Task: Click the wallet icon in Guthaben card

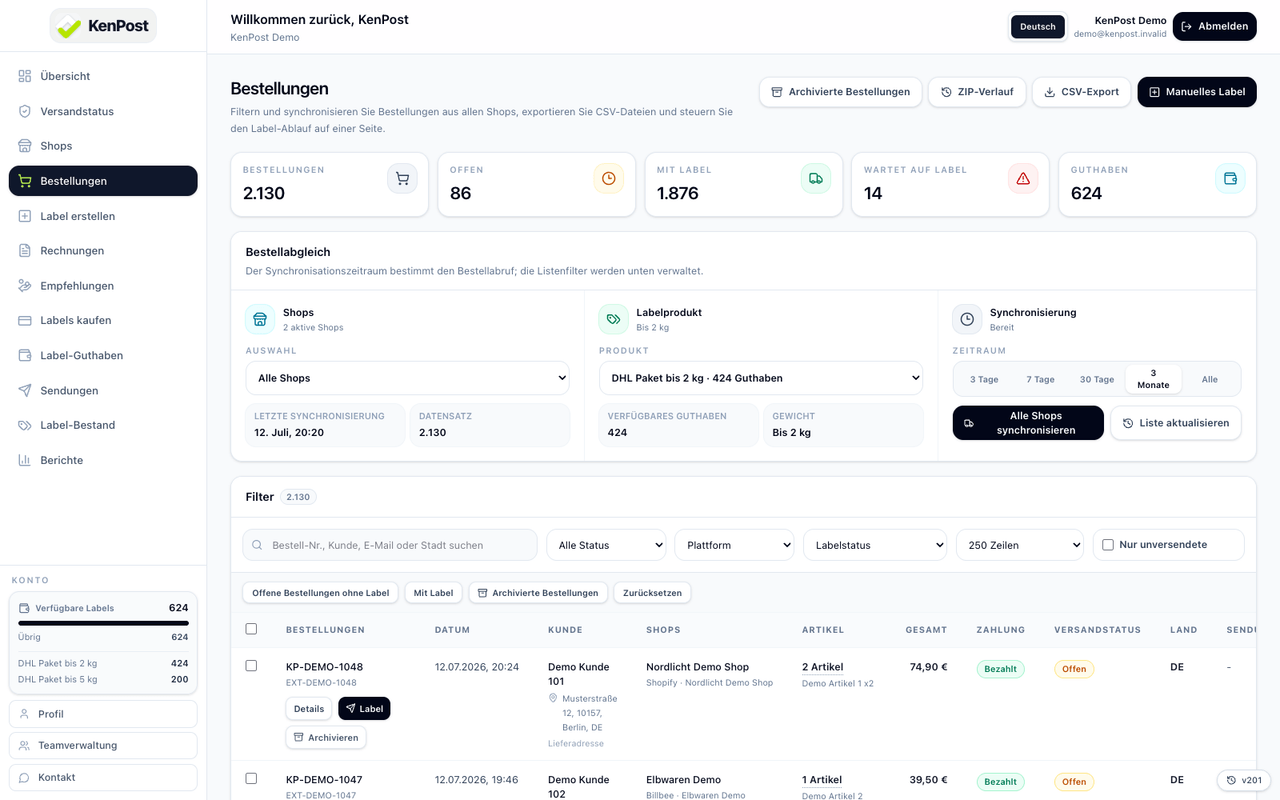Action: tap(1230, 179)
